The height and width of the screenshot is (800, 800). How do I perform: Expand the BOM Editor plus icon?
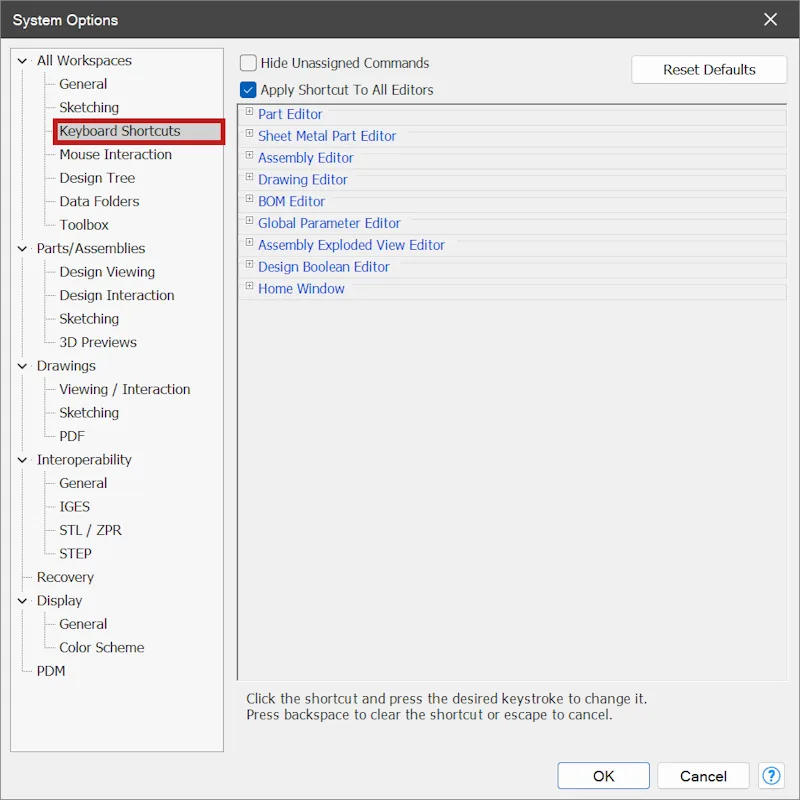249,198
